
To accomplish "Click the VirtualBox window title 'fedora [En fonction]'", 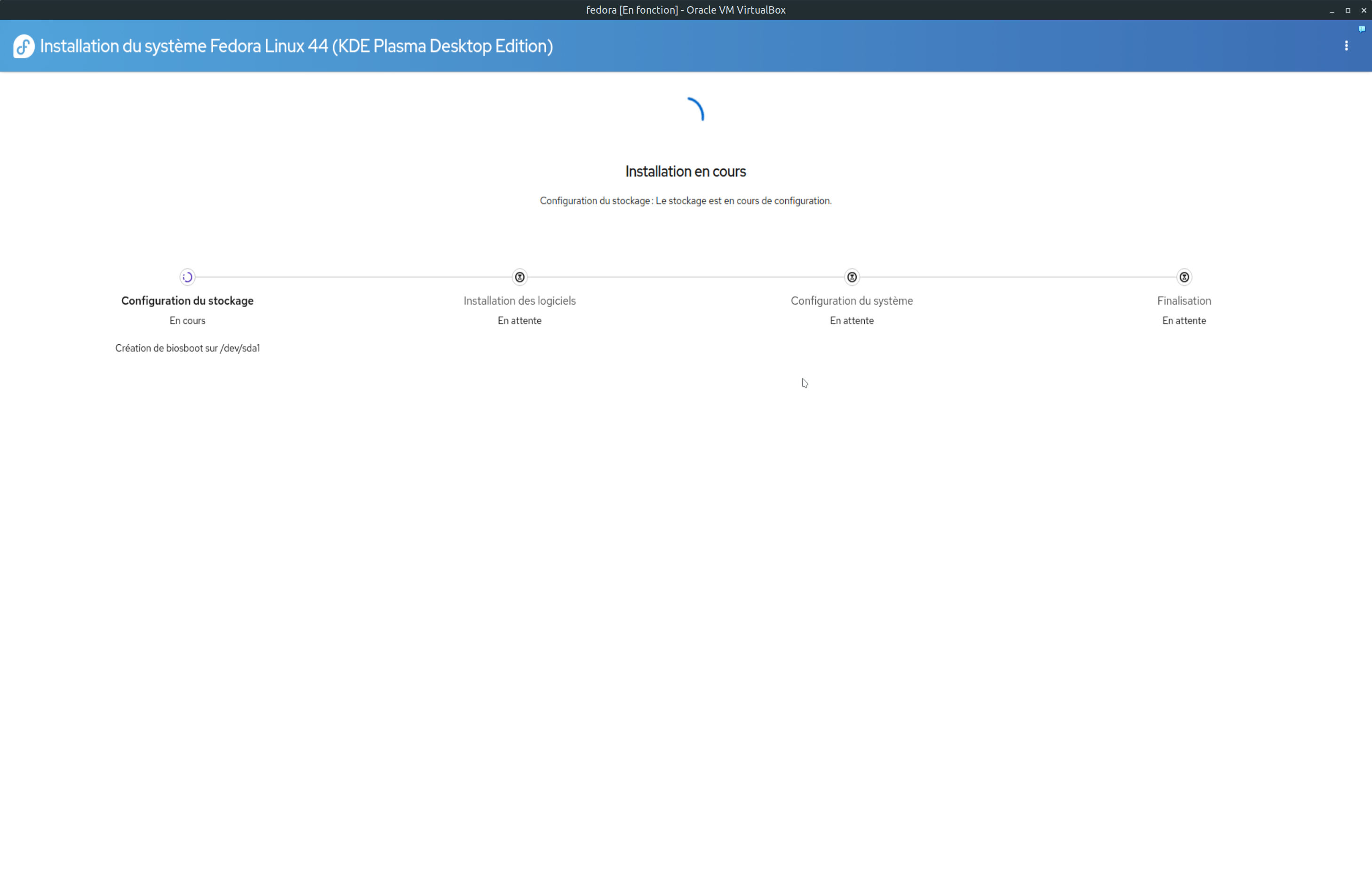I will click(686, 10).
